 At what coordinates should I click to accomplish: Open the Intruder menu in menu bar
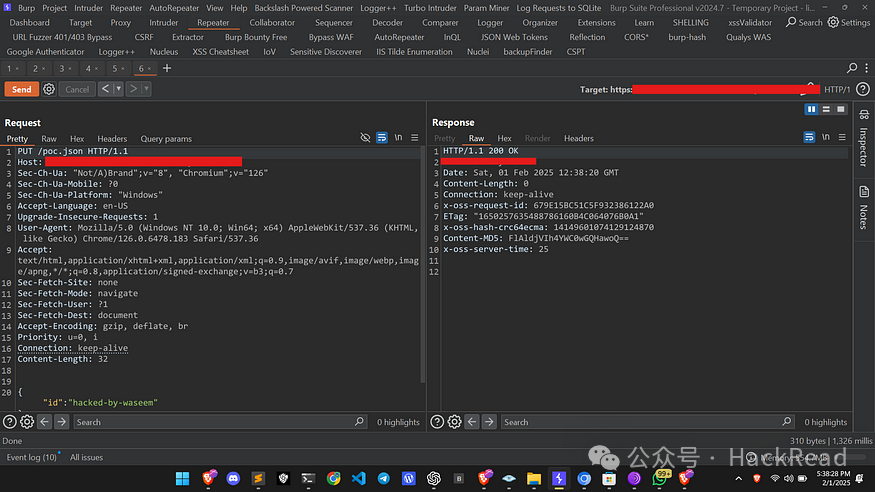coord(89,8)
